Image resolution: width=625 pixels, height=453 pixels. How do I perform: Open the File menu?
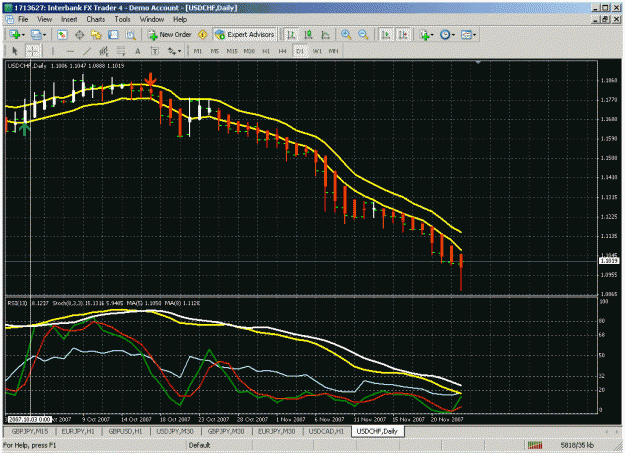pos(23,19)
